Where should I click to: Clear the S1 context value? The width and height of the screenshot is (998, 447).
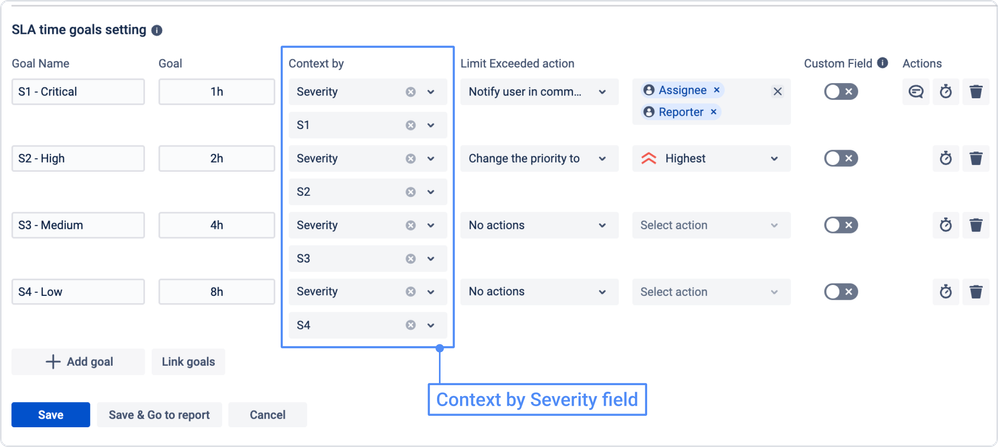[410, 126]
